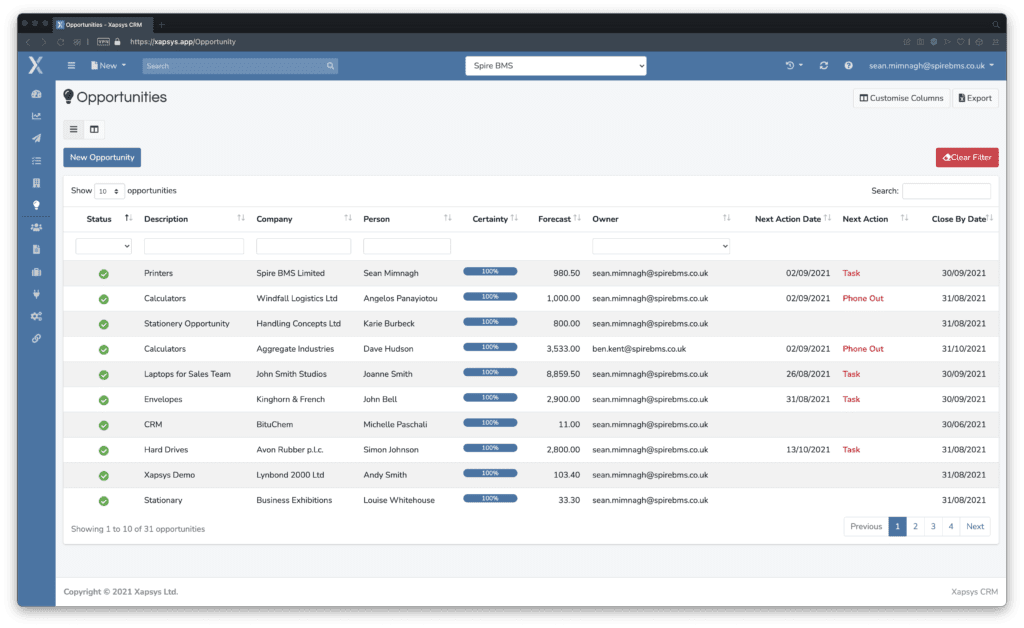Click the certainty bar for CRM row
The height and width of the screenshot is (628, 1024).
click(490, 423)
